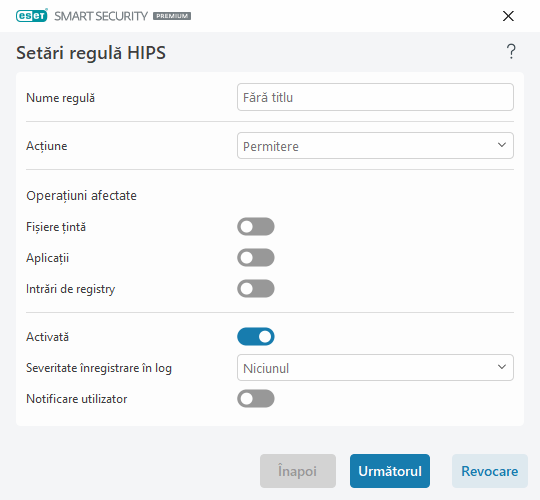Screen dimensions: 540x500
Task: Click the Revocare button
Action: click(490, 471)
